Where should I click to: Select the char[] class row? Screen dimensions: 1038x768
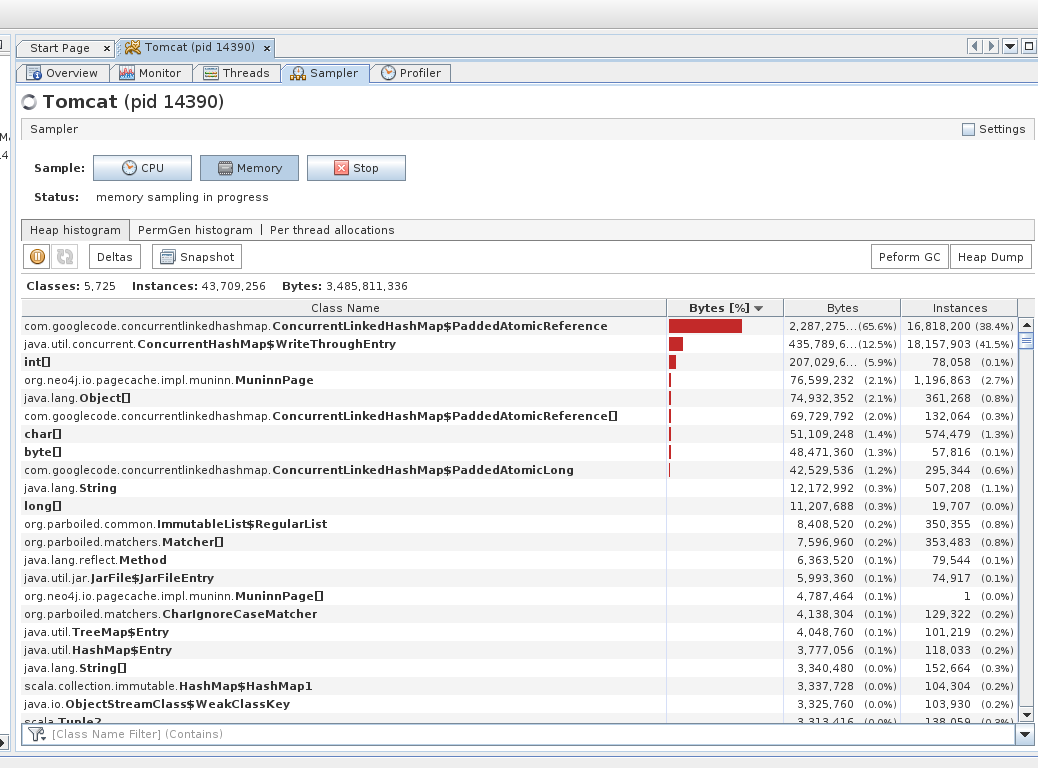coord(520,434)
